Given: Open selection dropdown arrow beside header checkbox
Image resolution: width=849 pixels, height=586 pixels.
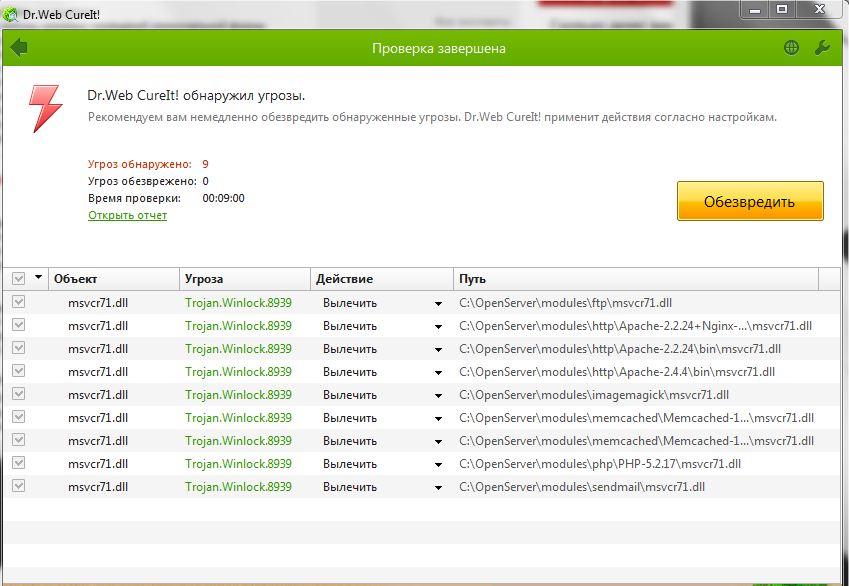Looking at the screenshot, I should pos(38,278).
